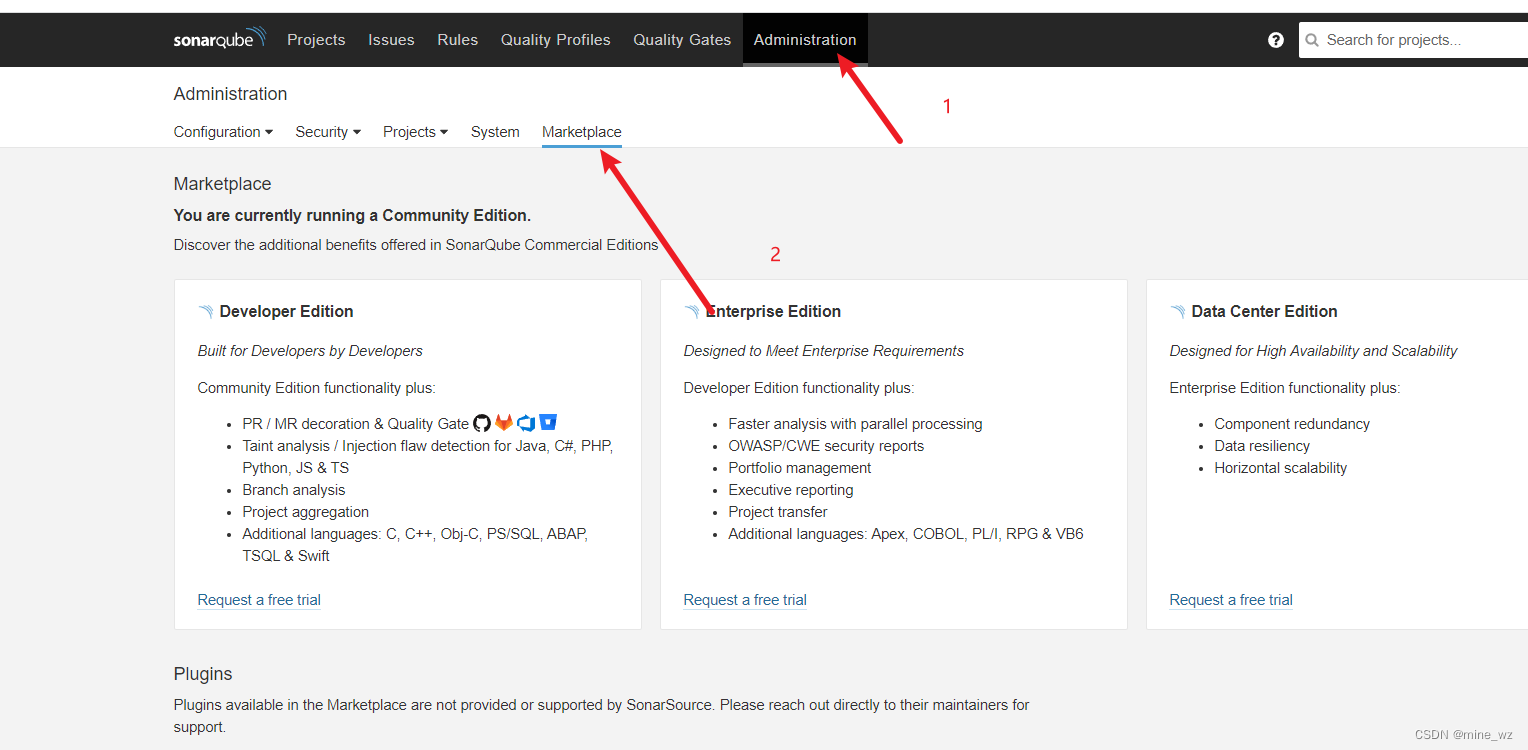
Task: Click 'Executive reporting' list item
Action: [791, 490]
